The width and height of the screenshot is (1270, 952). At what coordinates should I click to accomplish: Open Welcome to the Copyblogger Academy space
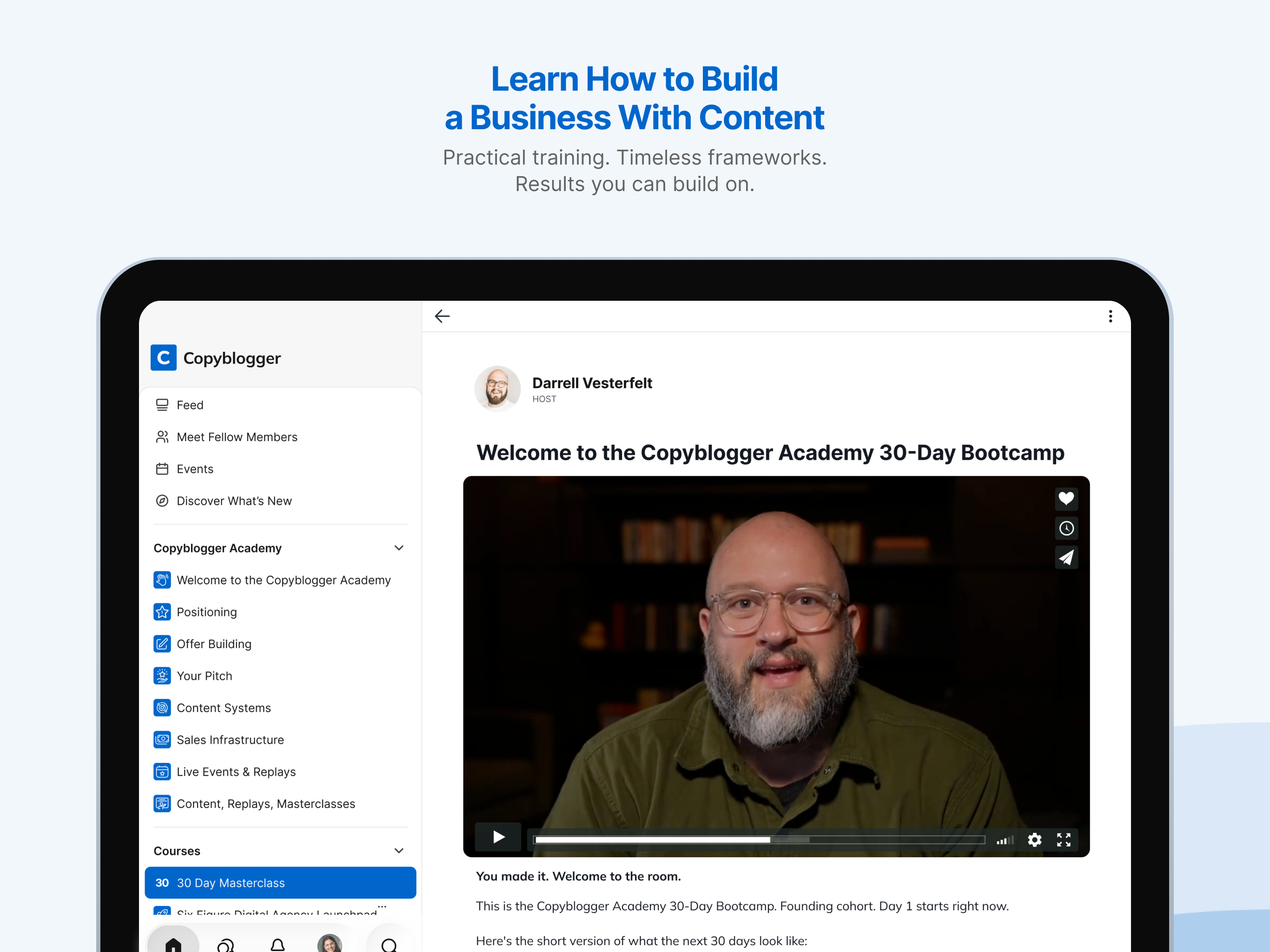pos(281,580)
